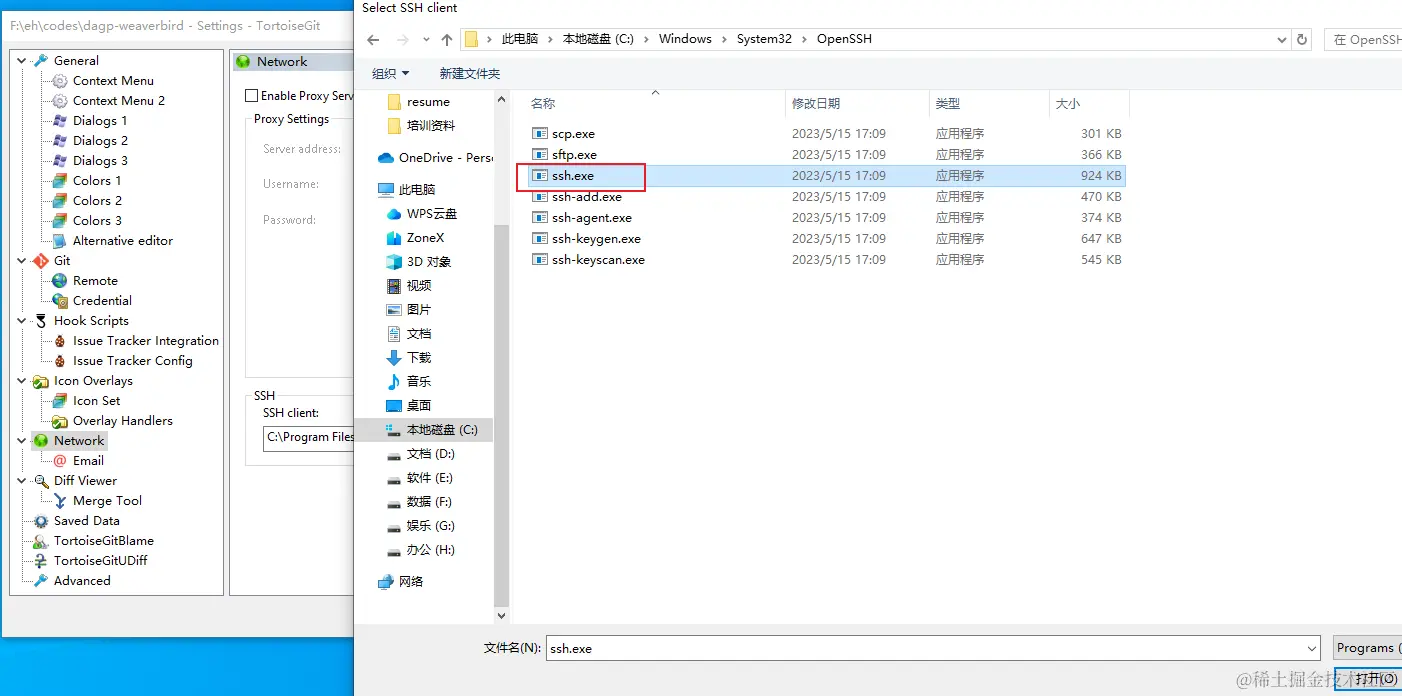Open the Icon Set settings icon
Image resolution: width=1402 pixels, height=696 pixels.
(58, 400)
